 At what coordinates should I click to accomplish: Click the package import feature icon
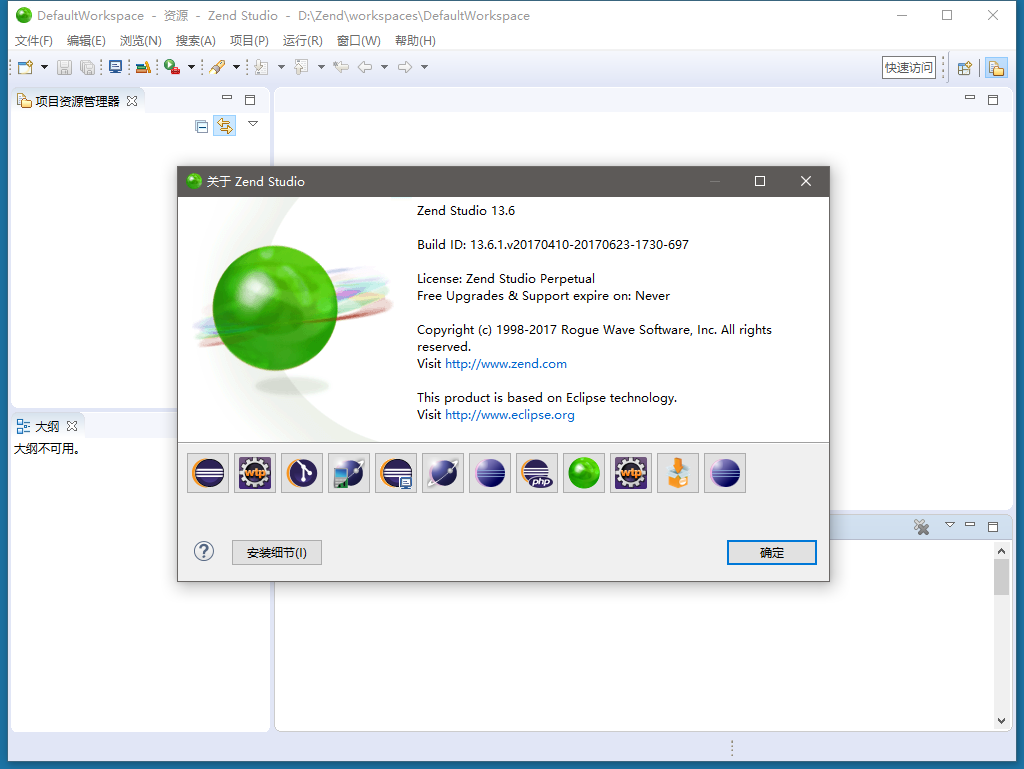677,472
